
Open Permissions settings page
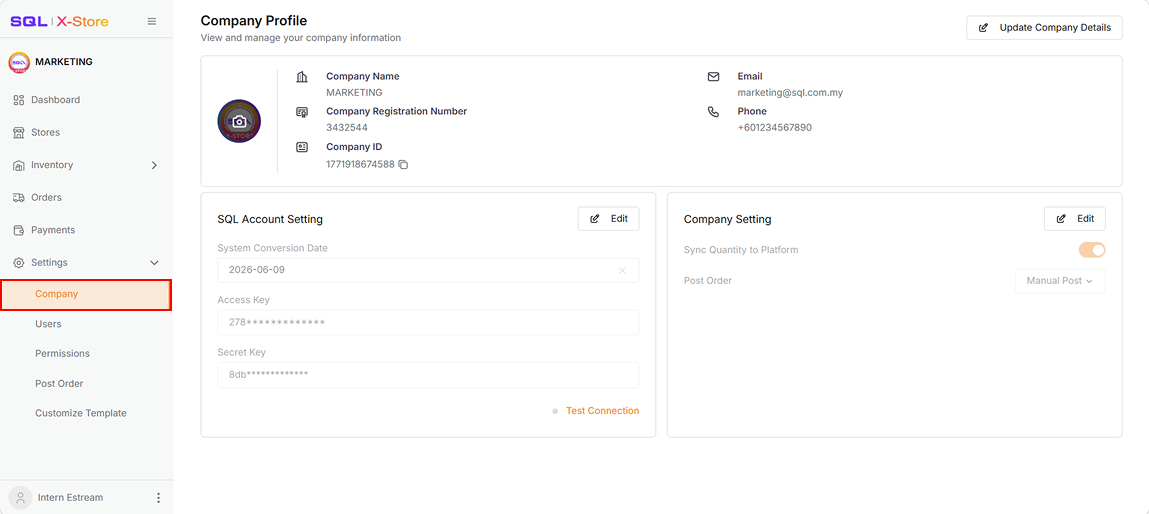coord(62,353)
